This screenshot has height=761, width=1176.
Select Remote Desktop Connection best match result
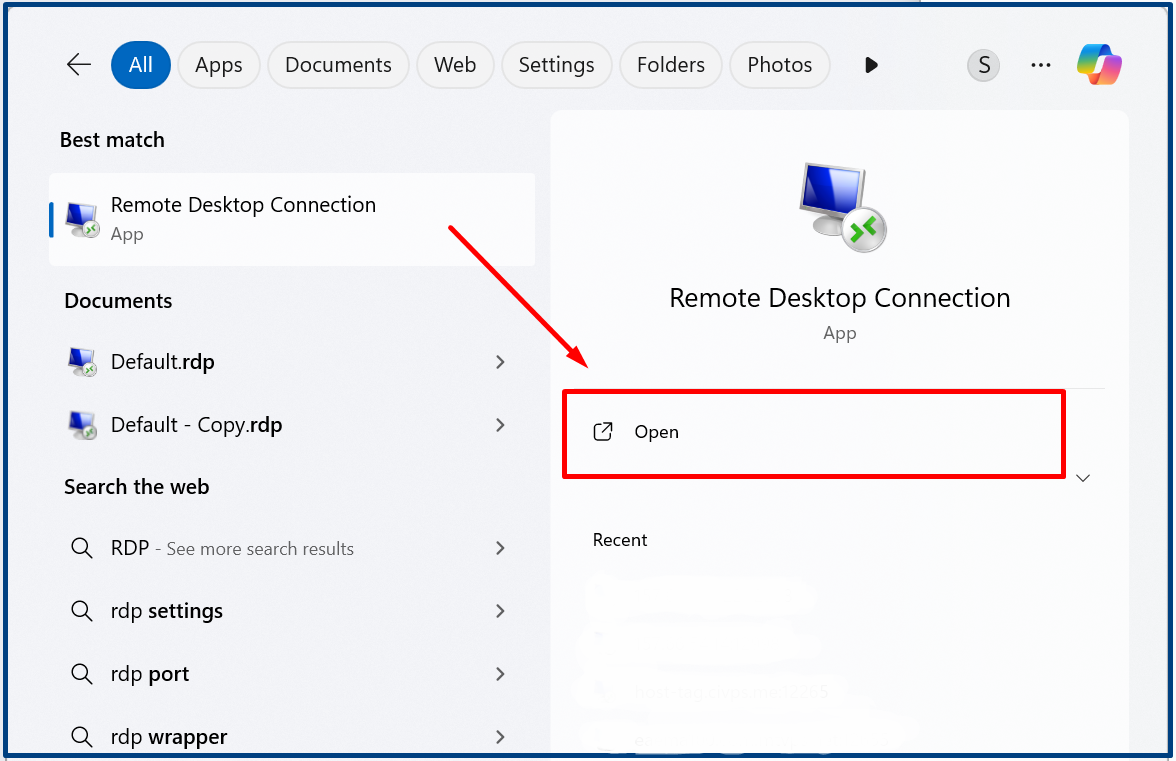click(x=292, y=220)
